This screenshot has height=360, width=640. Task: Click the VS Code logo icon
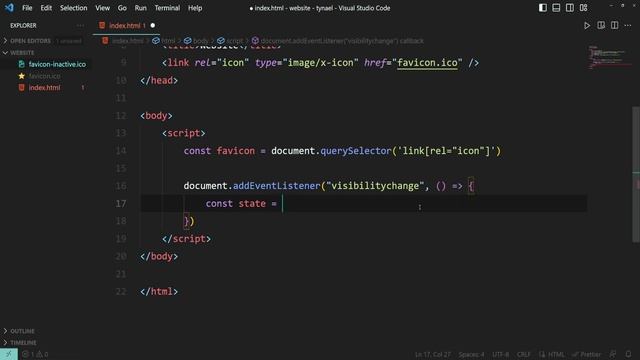(9, 8)
